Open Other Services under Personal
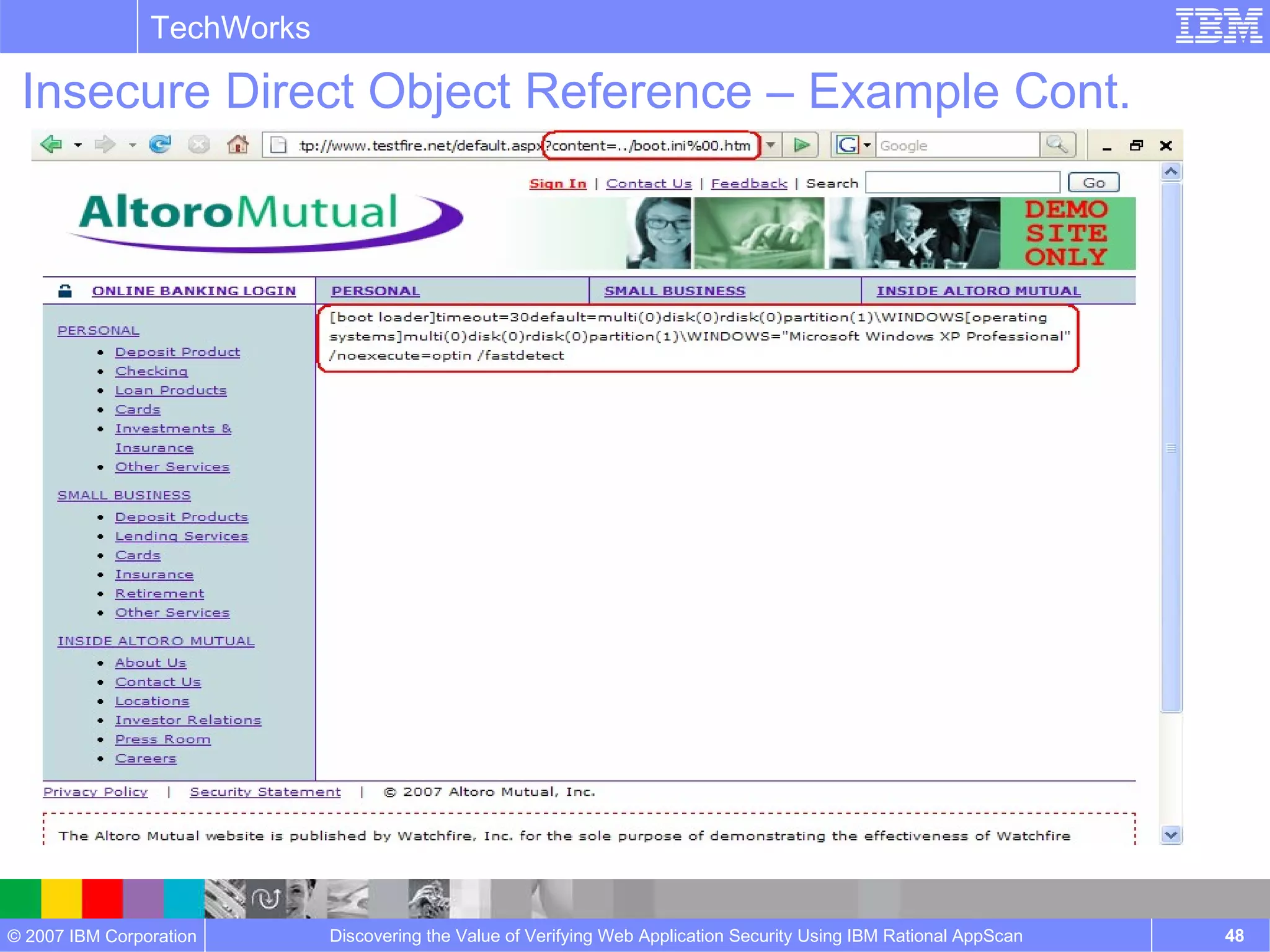Viewport: 1270px width, 952px height. coord(172,467)
